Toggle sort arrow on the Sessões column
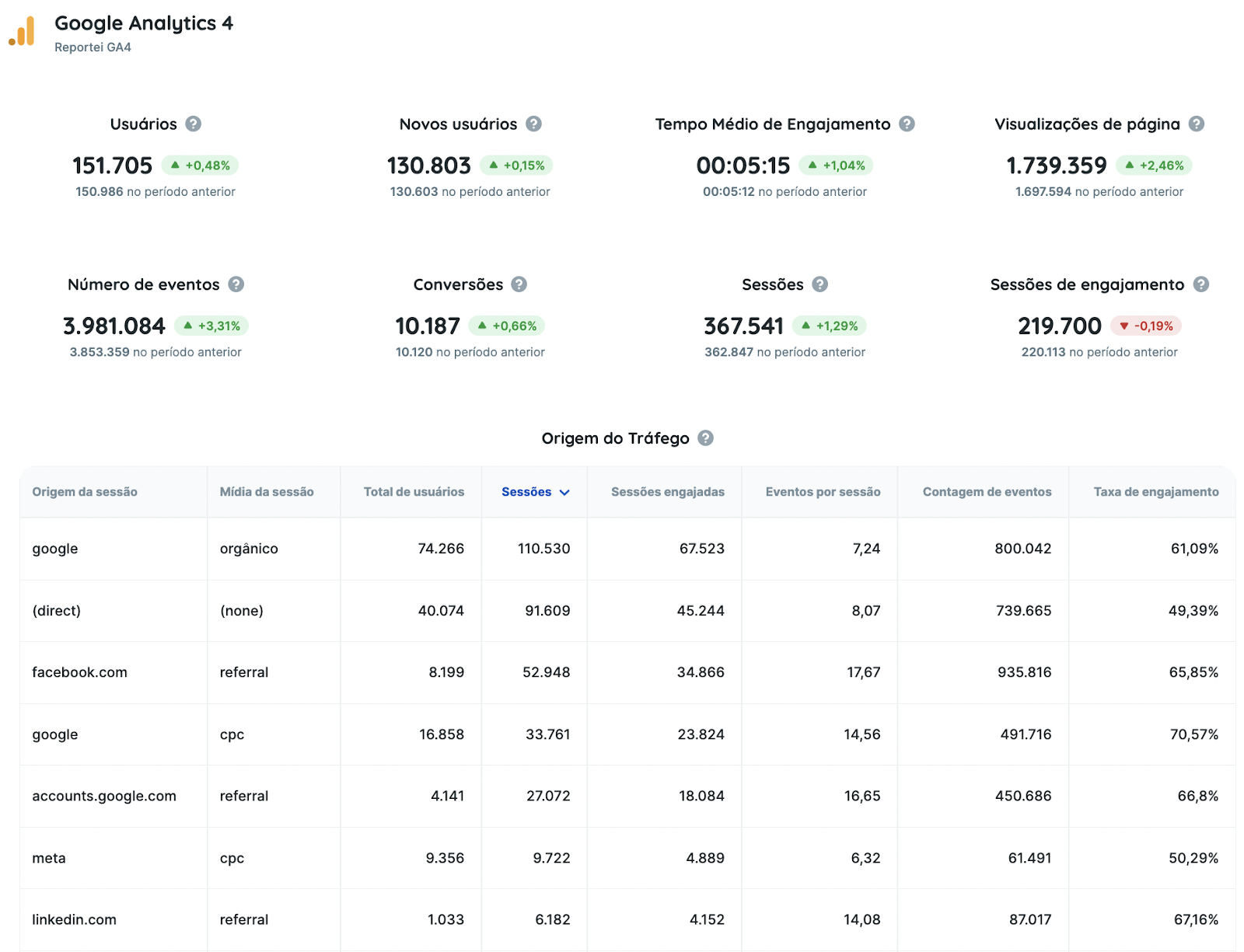1244x952 pixels. tap(564, 492)
